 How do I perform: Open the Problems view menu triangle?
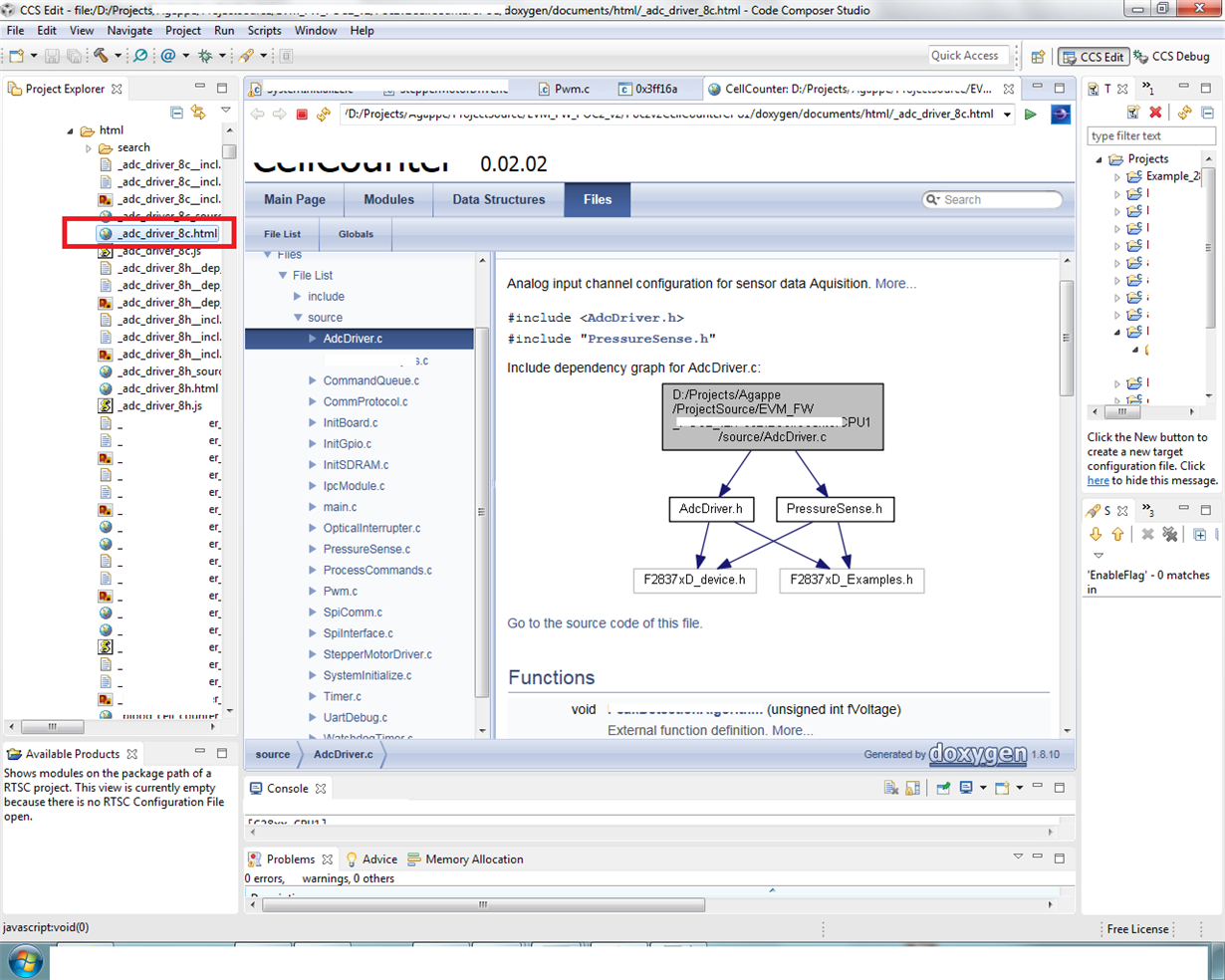1018,857
